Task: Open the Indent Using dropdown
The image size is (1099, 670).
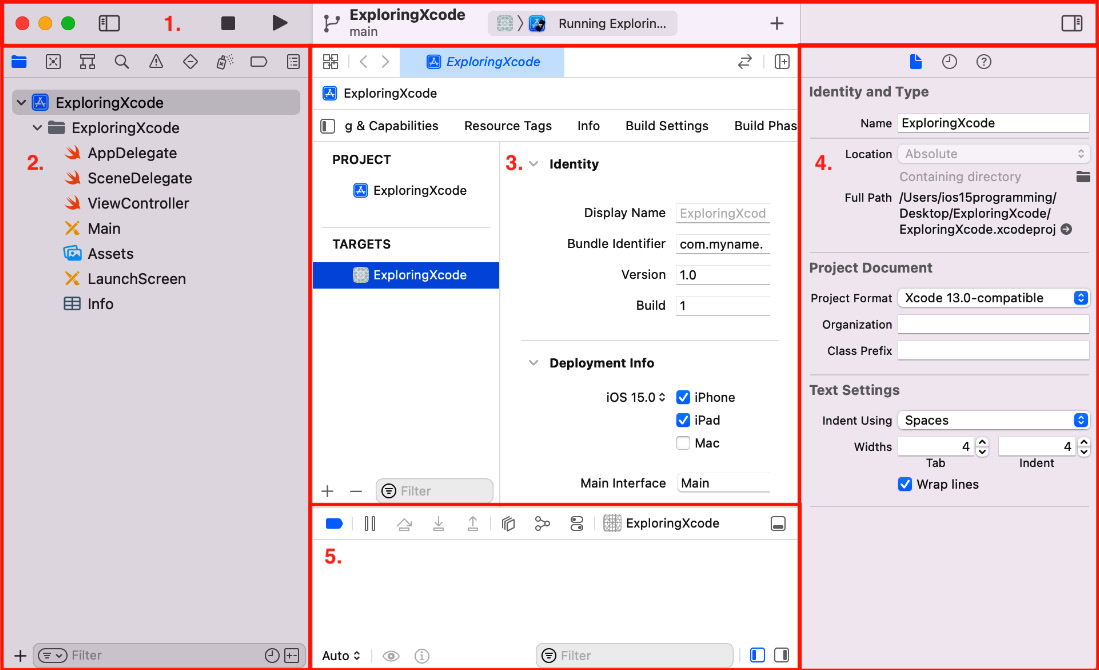Action: point(993,421)
